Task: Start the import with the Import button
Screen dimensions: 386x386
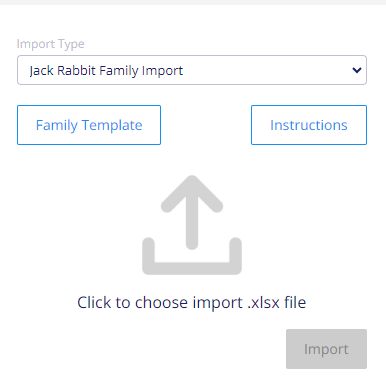Action: 326,349
